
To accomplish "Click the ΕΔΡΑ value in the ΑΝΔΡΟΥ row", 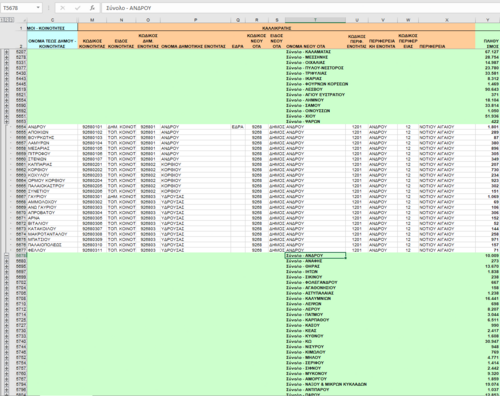I will (x=238, y=127).
